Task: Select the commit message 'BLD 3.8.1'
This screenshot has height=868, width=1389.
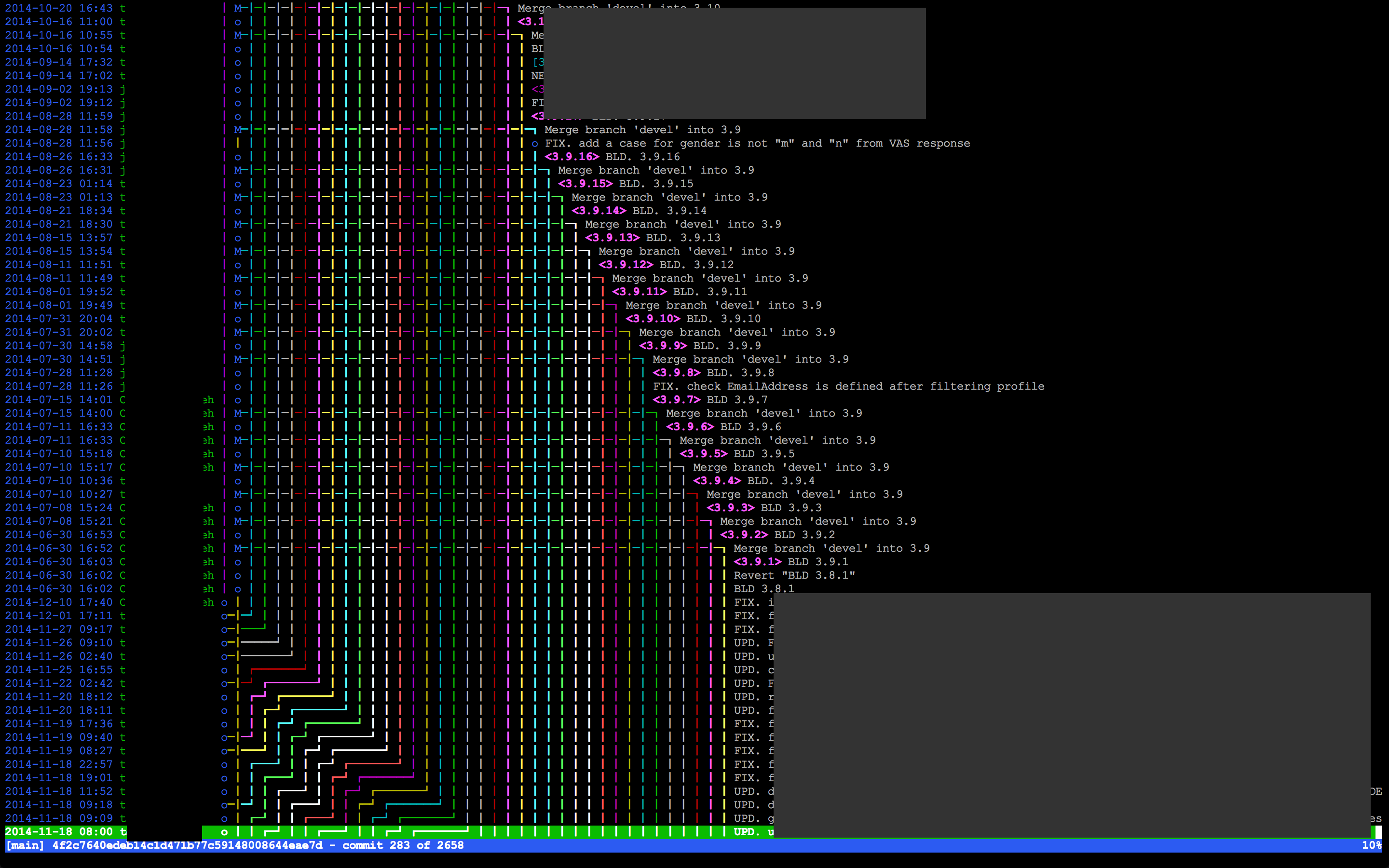Action: [x=764, y=588]
